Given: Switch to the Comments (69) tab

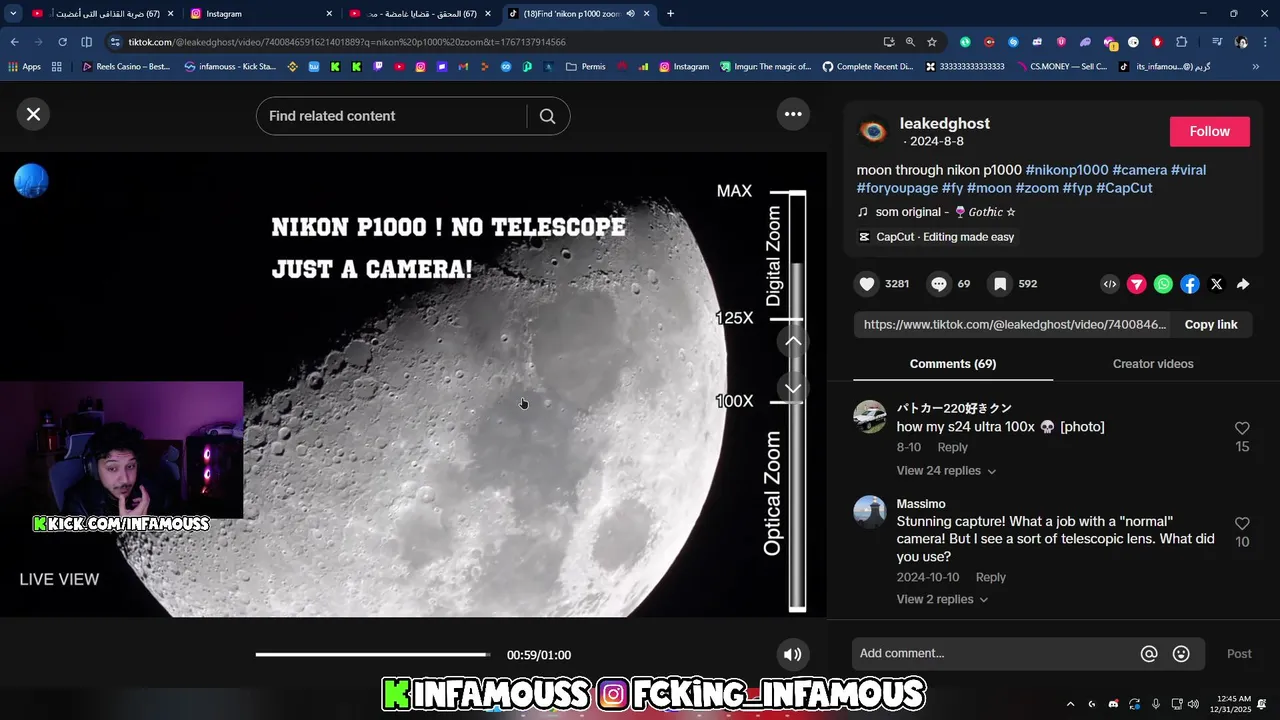Looking at the screenshot, I should pyautogui.click(x=953, y=364).
